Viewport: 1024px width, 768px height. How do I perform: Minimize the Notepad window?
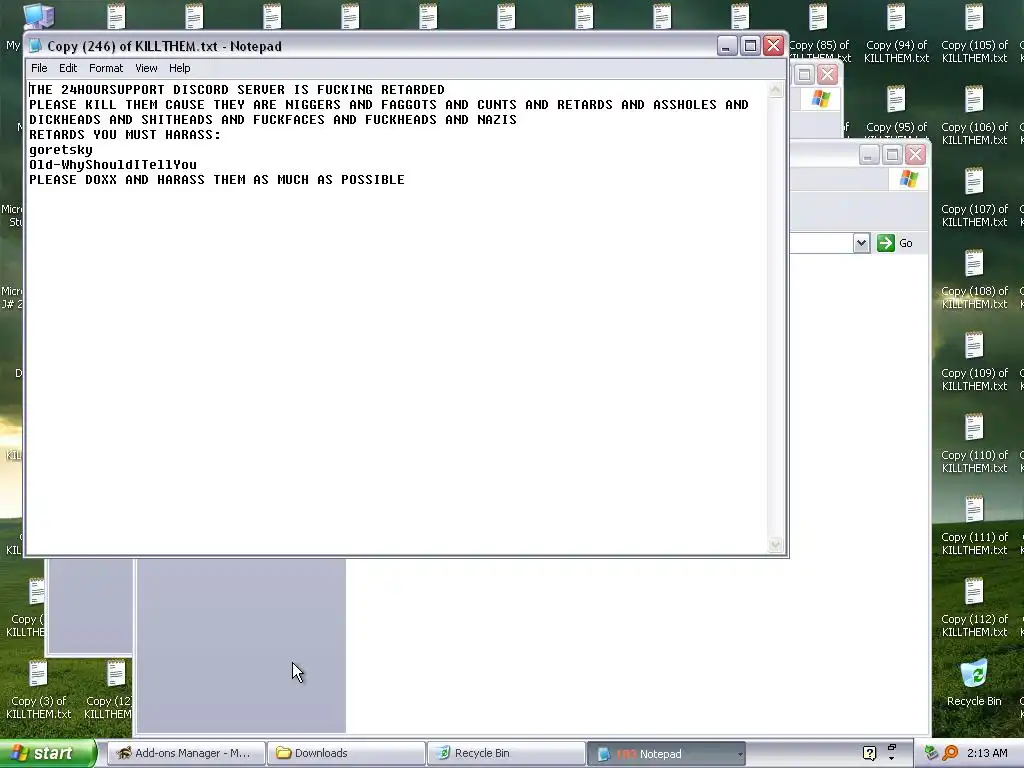coord(727,46)
